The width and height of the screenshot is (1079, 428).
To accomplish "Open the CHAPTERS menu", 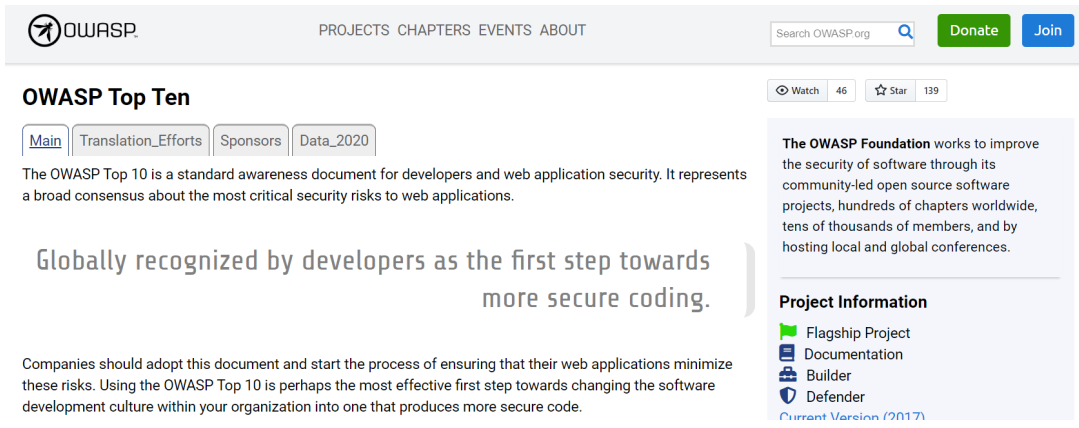I will coord(434,30).
